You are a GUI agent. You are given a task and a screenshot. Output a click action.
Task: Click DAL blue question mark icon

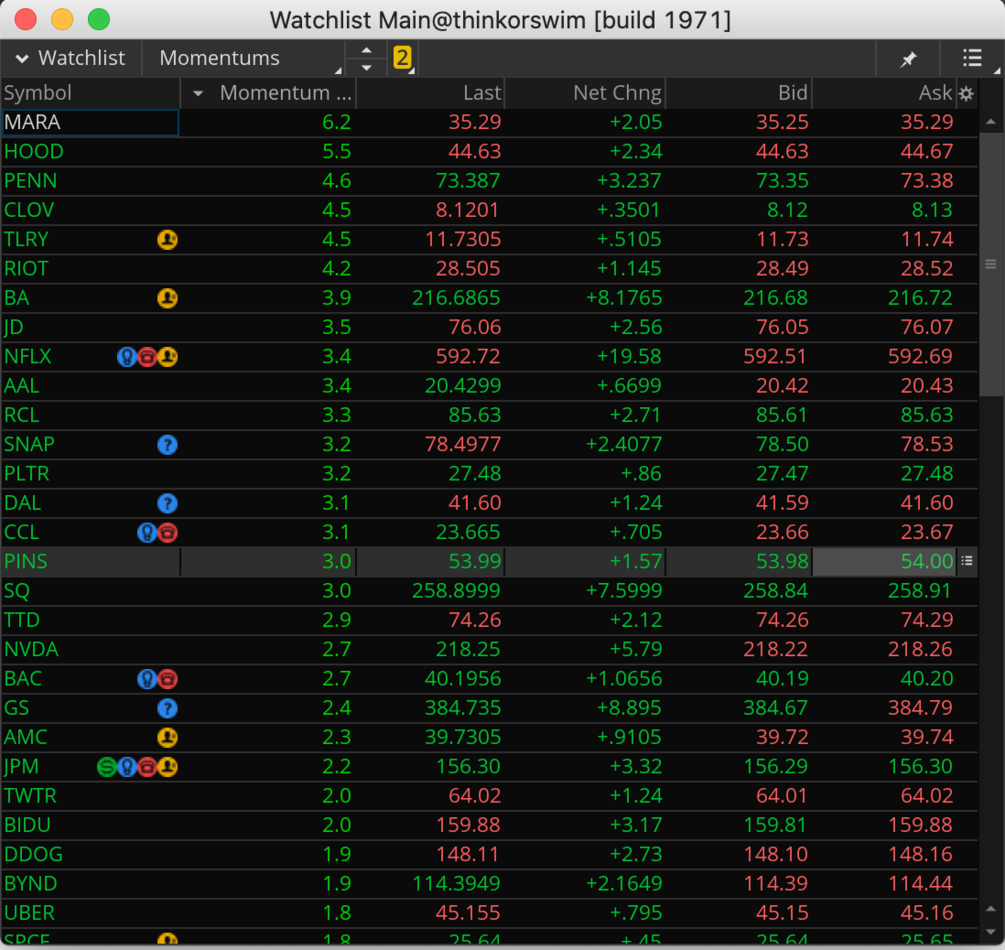(x=167, y=503)
